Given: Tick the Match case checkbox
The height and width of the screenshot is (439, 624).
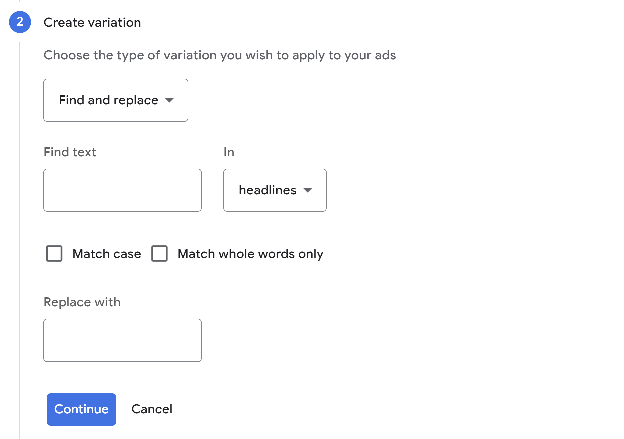Looking at the screenshot, I should click(x=54, y=254).
